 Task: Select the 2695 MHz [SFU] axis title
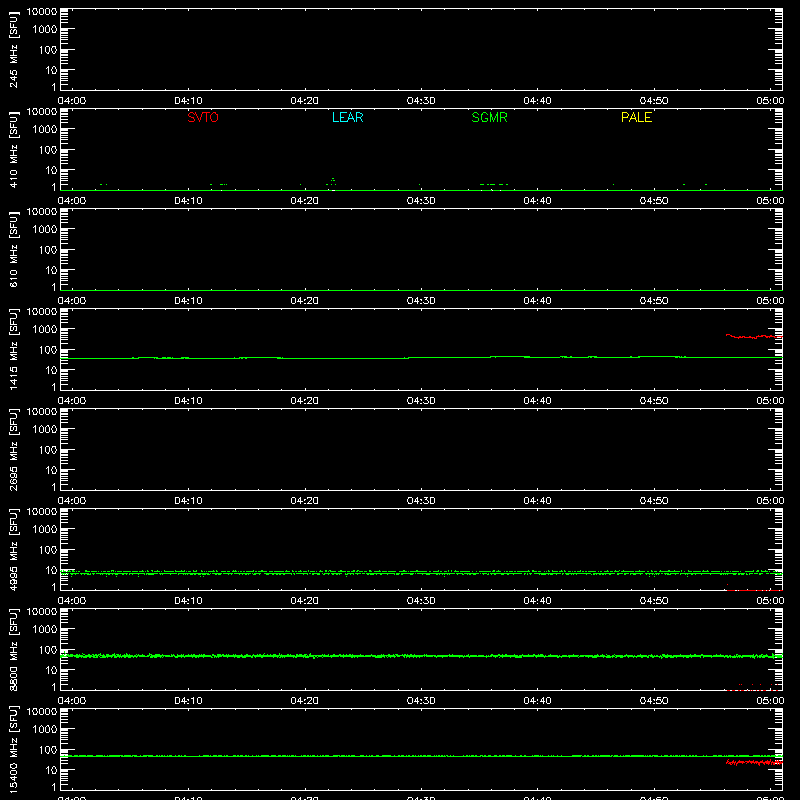13,449
